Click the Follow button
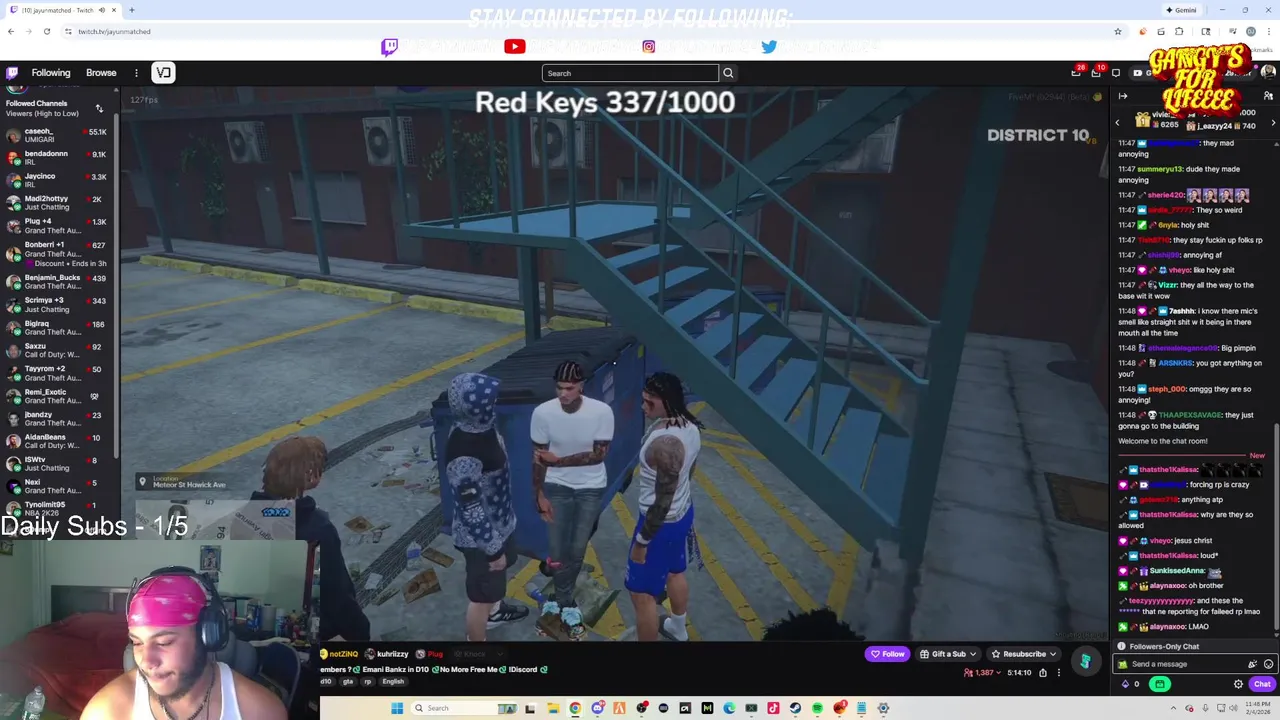 pyautogui.click(x=887, y=654)
